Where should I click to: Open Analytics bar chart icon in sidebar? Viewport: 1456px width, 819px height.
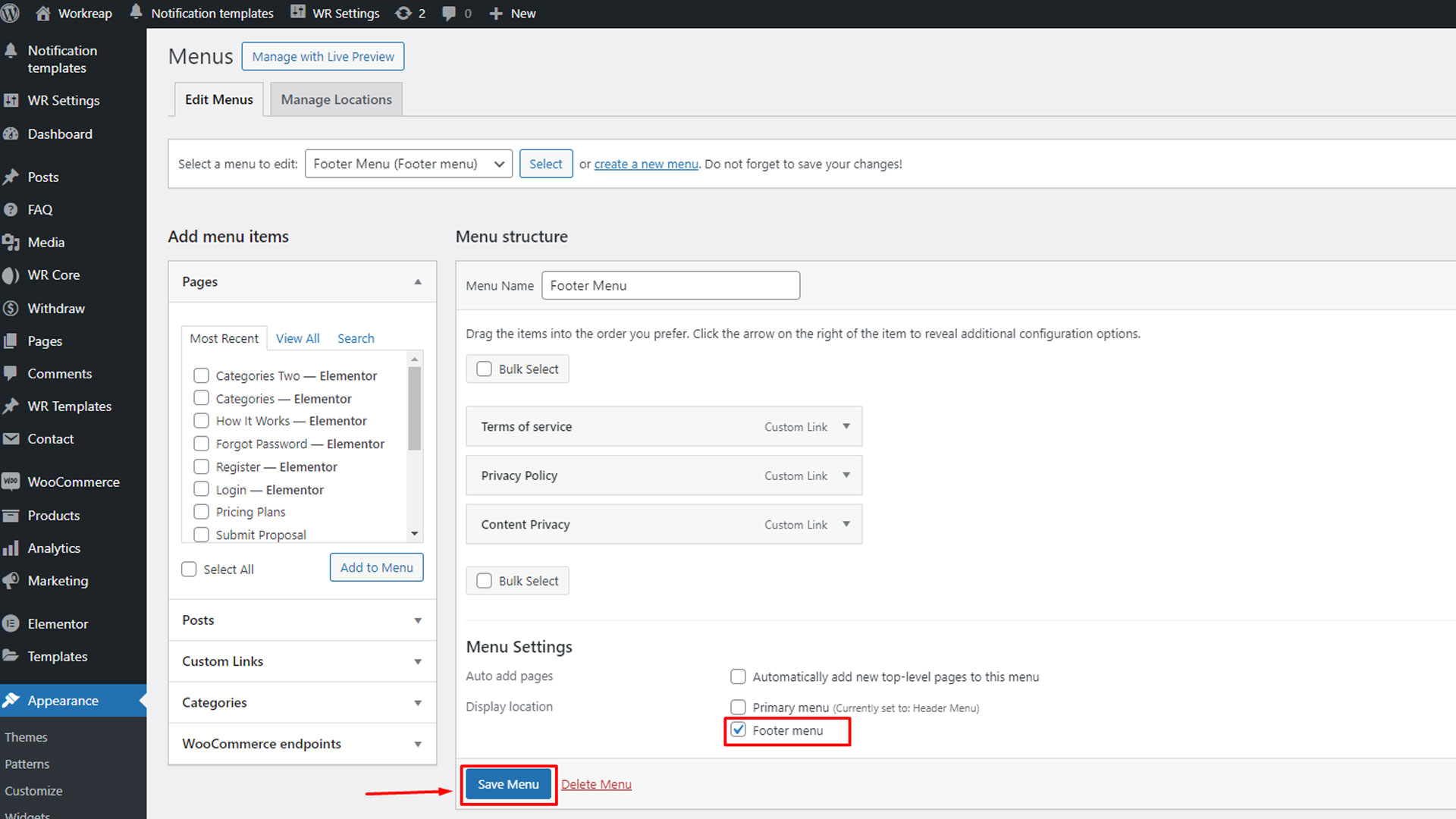point(11,548)
